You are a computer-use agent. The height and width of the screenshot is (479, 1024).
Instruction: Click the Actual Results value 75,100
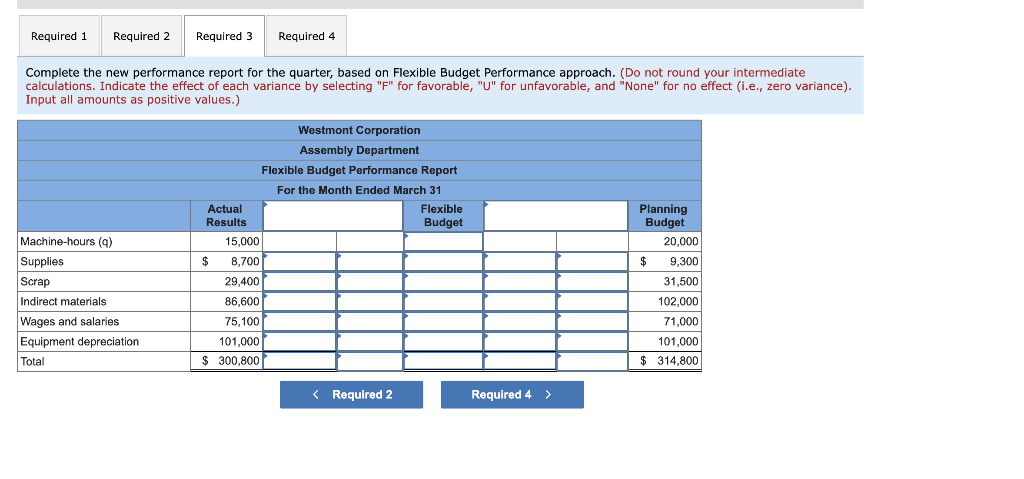tap(242, 322)
